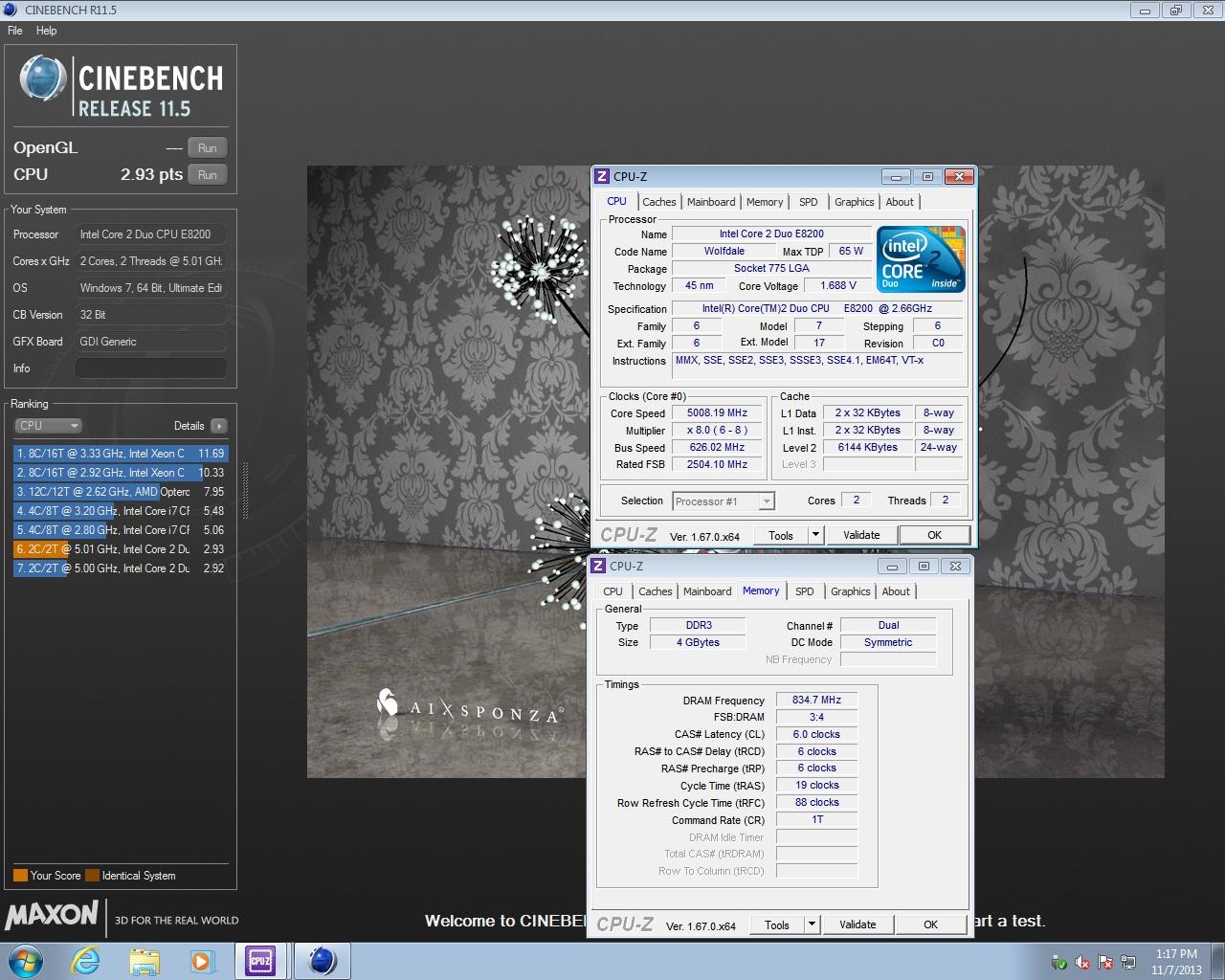Select ranking row 4 Core i7 5.48
This screenshot has width=1225, height=980.
(121, 511)
